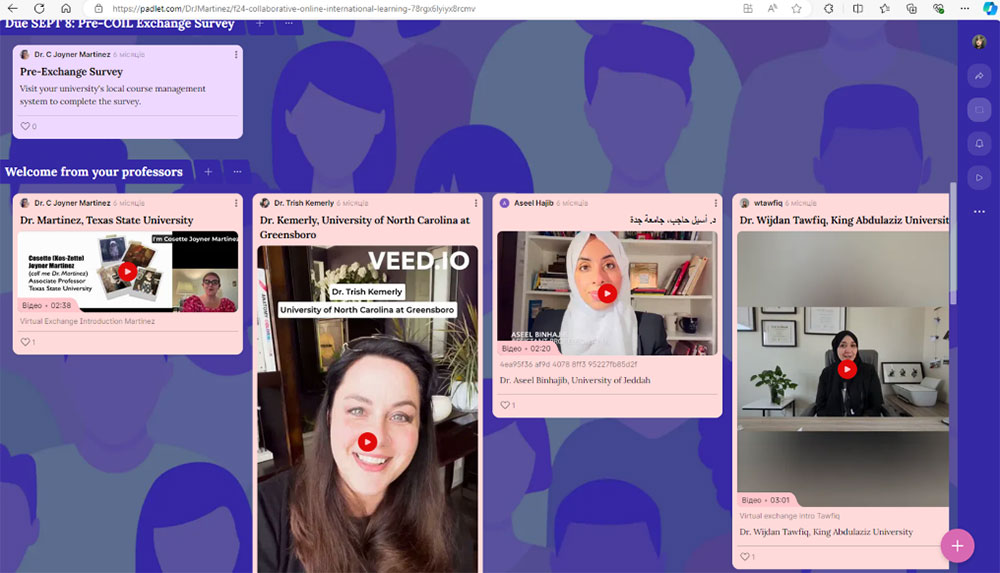Screen dimensions: 1000x573
Task: Add post to Pre-COIL Exchange Survey section
Action: pyautogui.click(x=260, y=24)
